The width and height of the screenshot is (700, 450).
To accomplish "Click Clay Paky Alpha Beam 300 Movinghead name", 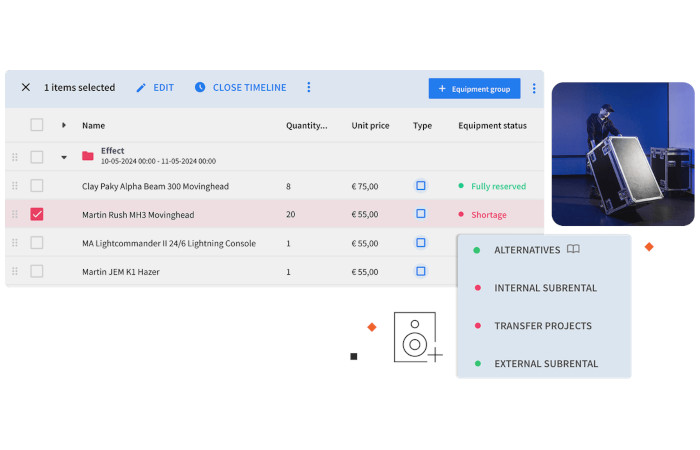I will tap(155, 186).
